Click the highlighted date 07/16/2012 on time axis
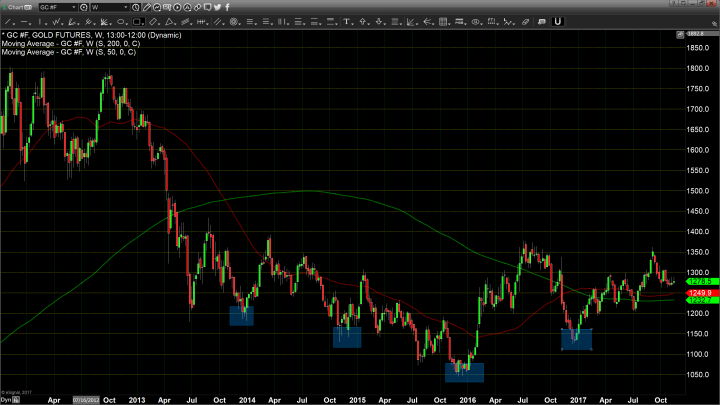This screenshot has width=720, height=405. coord(85,398)
